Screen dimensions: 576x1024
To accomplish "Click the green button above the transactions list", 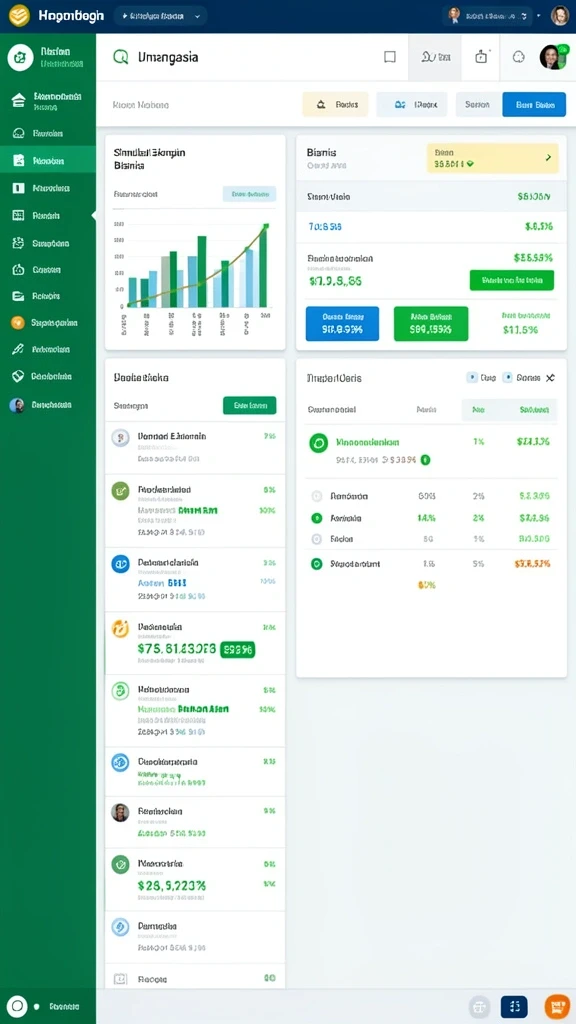I will 249,406.
